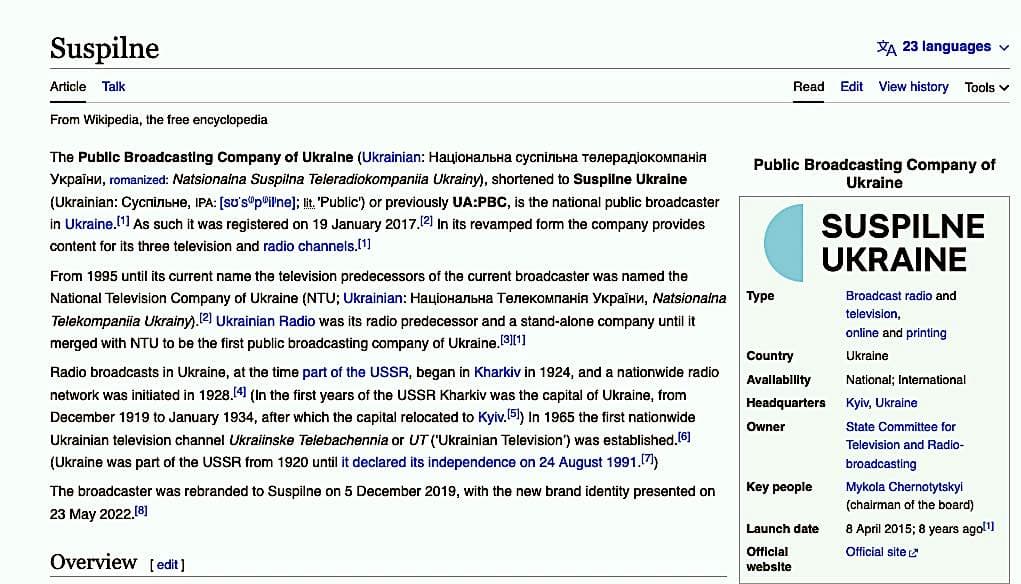Select the Article tab
Screen dimensions: 1021x584
coord(68,87)
